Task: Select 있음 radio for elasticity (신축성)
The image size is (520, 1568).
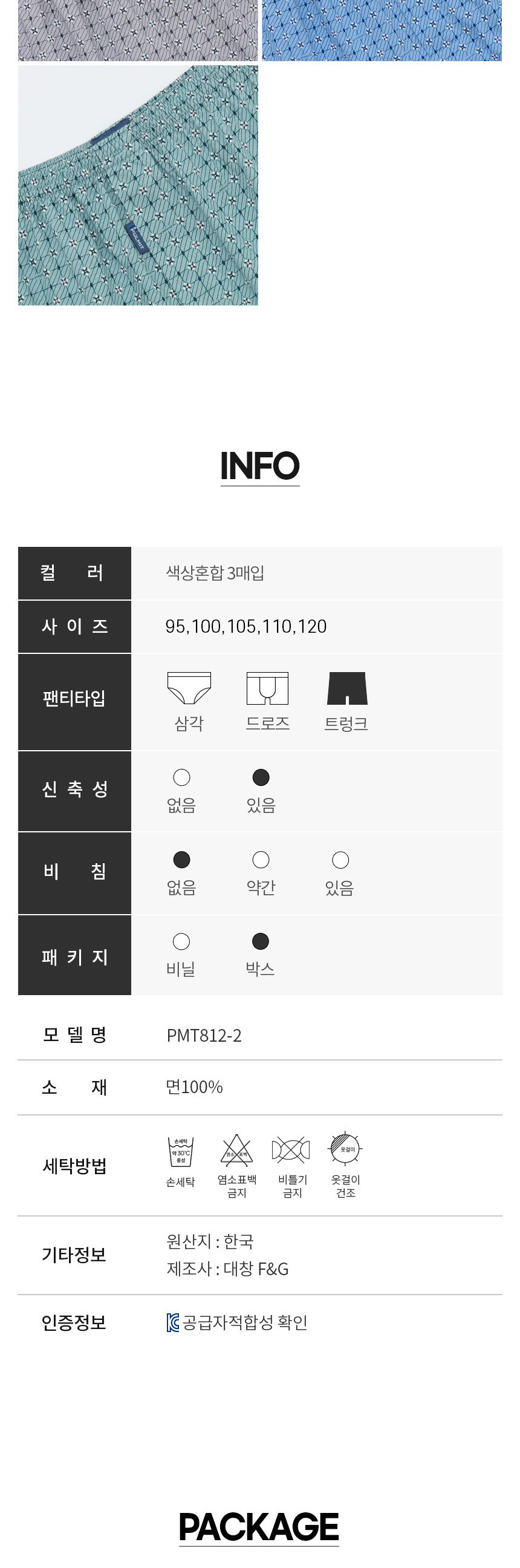Action: [261, 778]
